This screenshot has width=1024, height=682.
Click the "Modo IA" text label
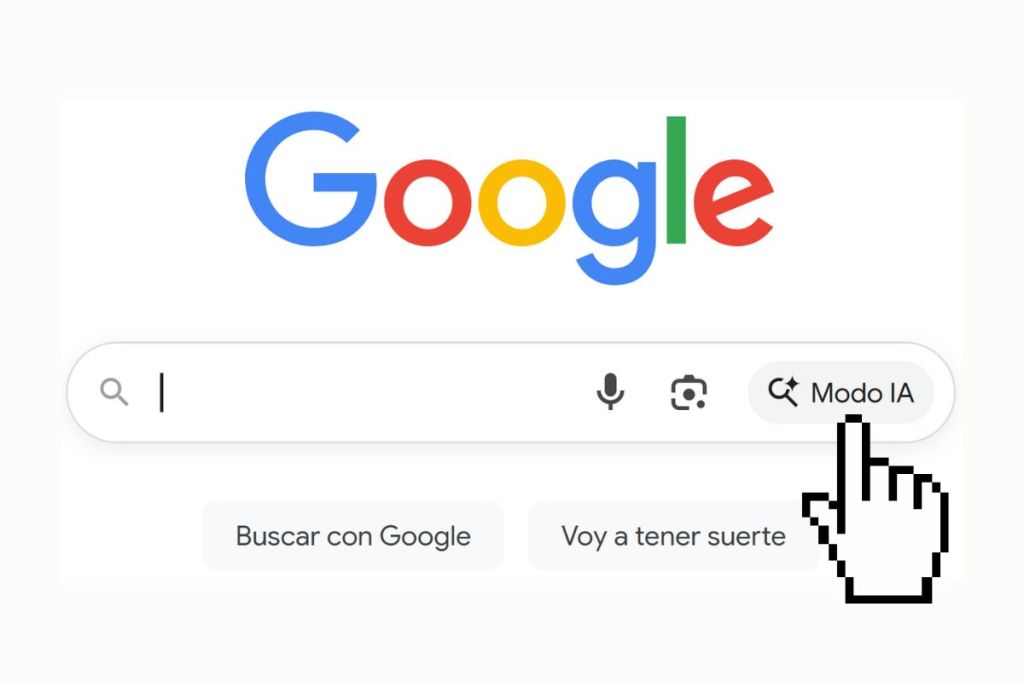pos(862,393)
